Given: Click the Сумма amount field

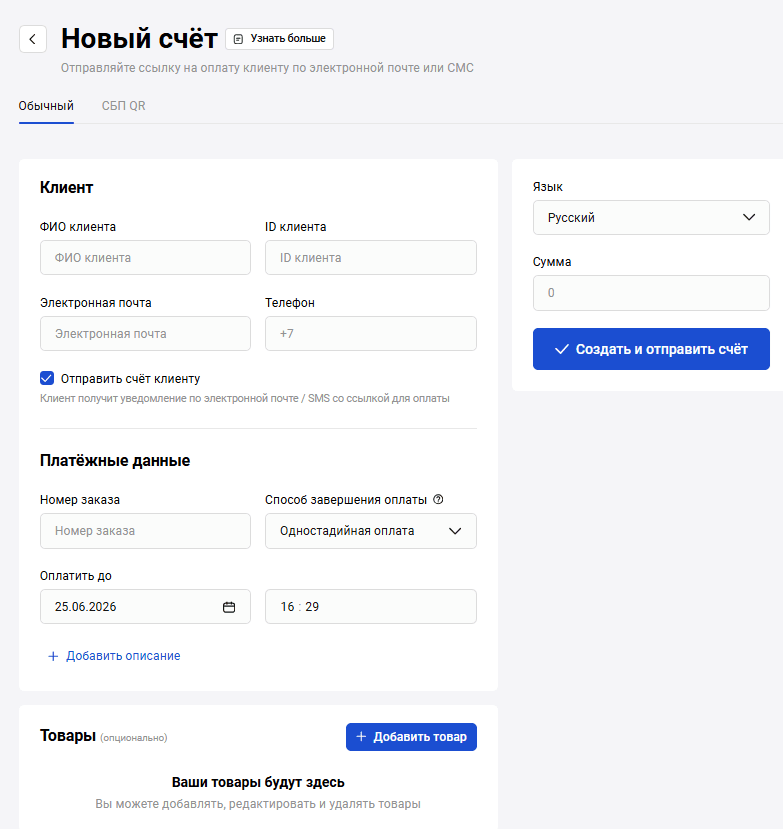Looking at the screenshot, I should (x=651, y=293).
